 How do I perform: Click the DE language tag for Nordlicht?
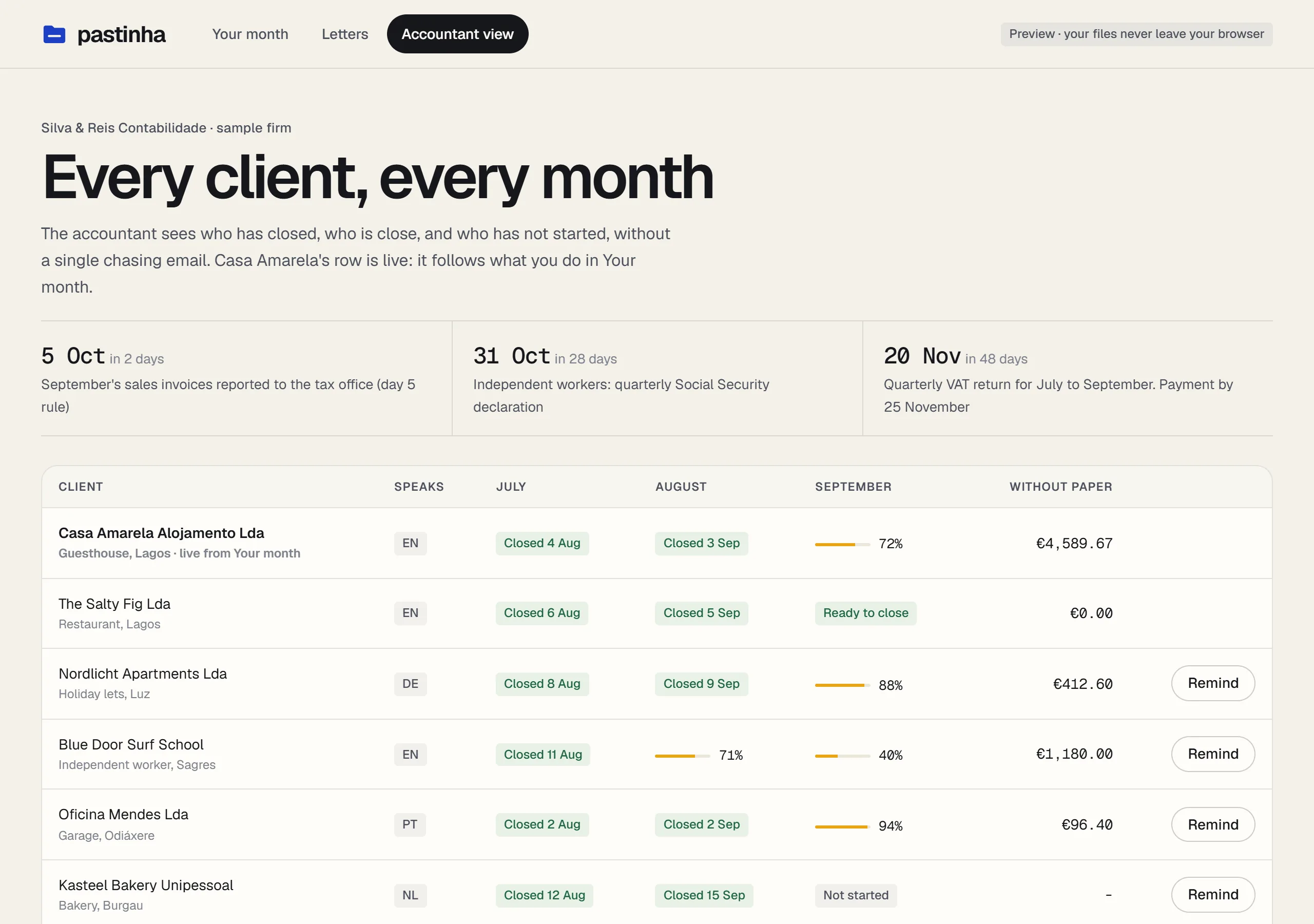pos(410,684)
